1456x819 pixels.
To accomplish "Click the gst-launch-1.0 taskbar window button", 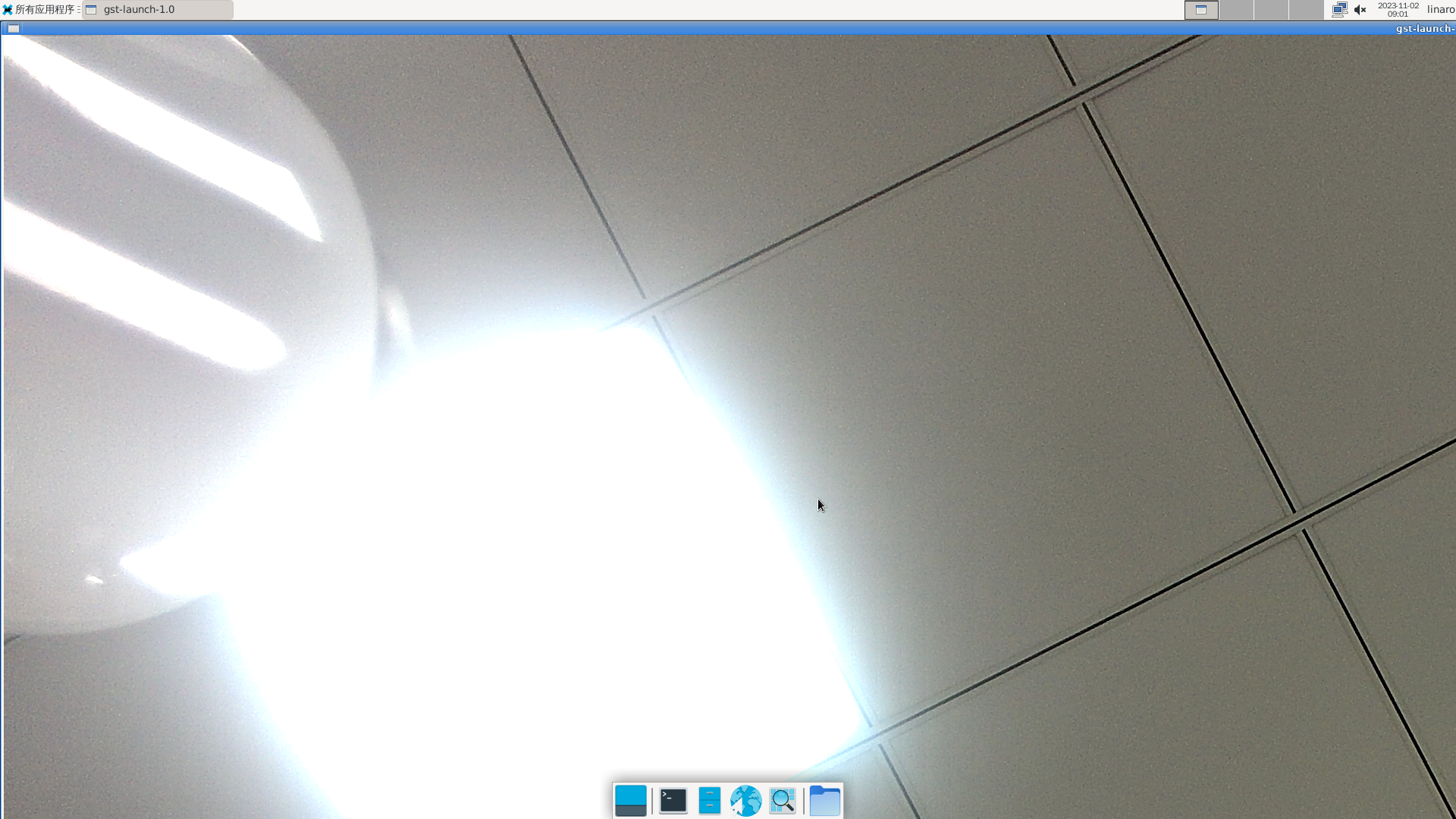I will pos(157,10).
